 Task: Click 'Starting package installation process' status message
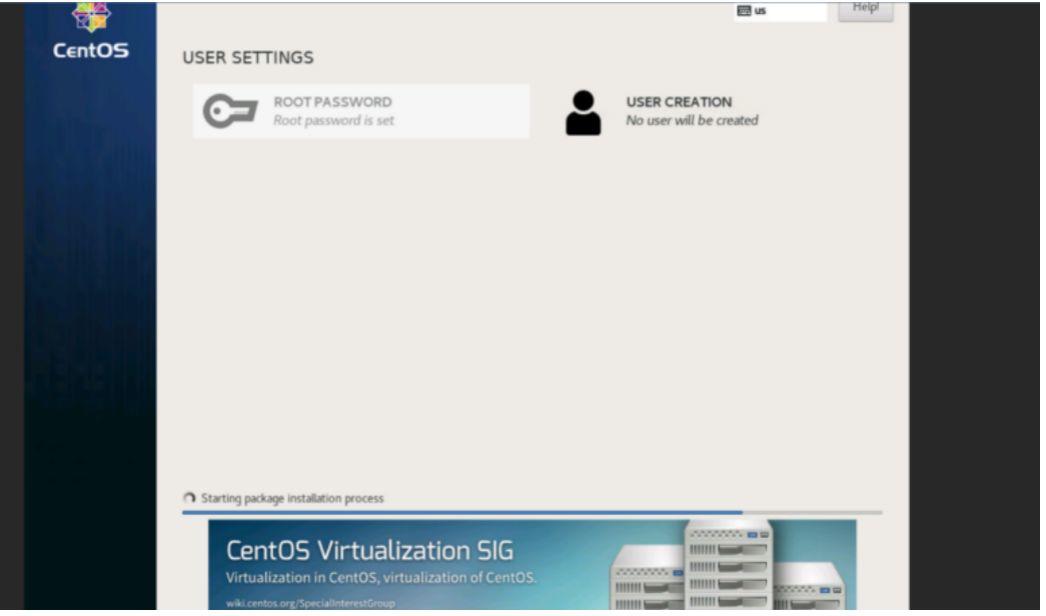[x=292, y=498]
